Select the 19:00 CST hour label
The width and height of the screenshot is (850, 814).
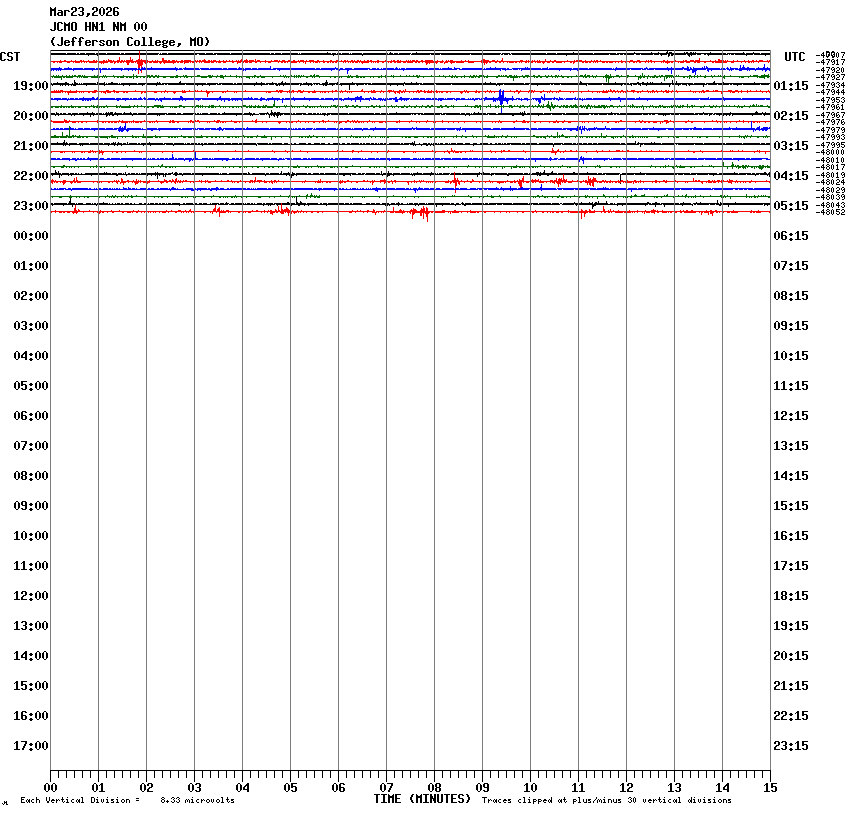(31, 86)
